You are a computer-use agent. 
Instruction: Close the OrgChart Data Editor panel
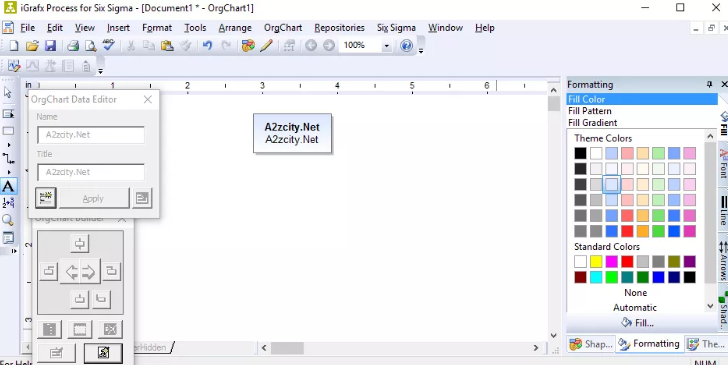(x=148, y=99)
